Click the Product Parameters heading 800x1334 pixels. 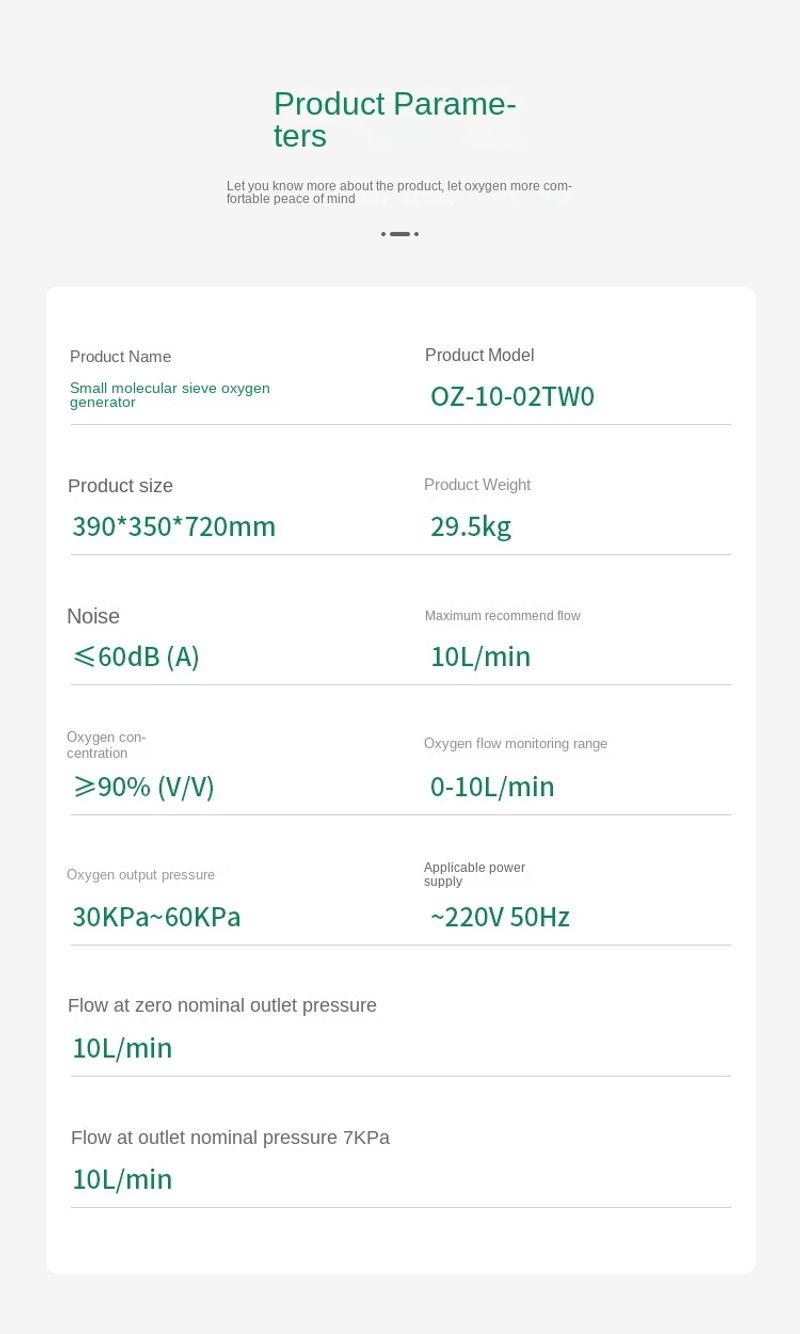pos(394,119)
